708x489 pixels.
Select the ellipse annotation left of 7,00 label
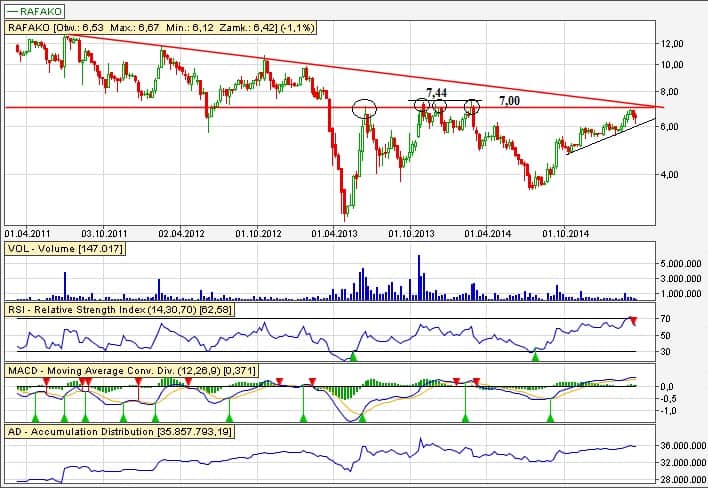[x=473, y=104]
